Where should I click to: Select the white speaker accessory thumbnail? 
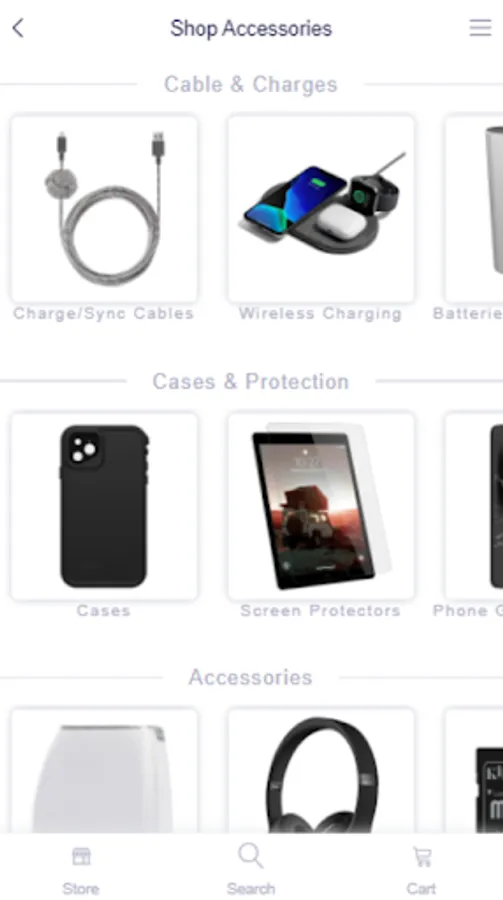coord(104,771)
